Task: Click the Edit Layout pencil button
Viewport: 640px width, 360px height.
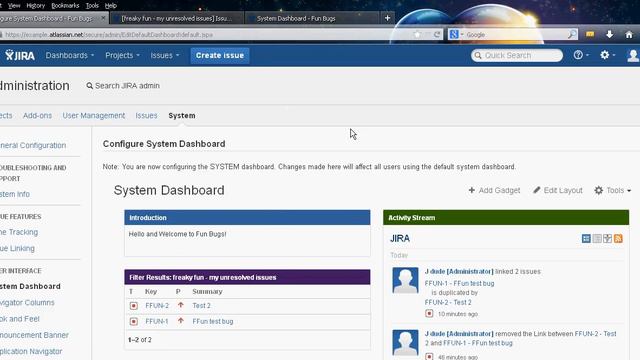Action: tap(558, 190)
